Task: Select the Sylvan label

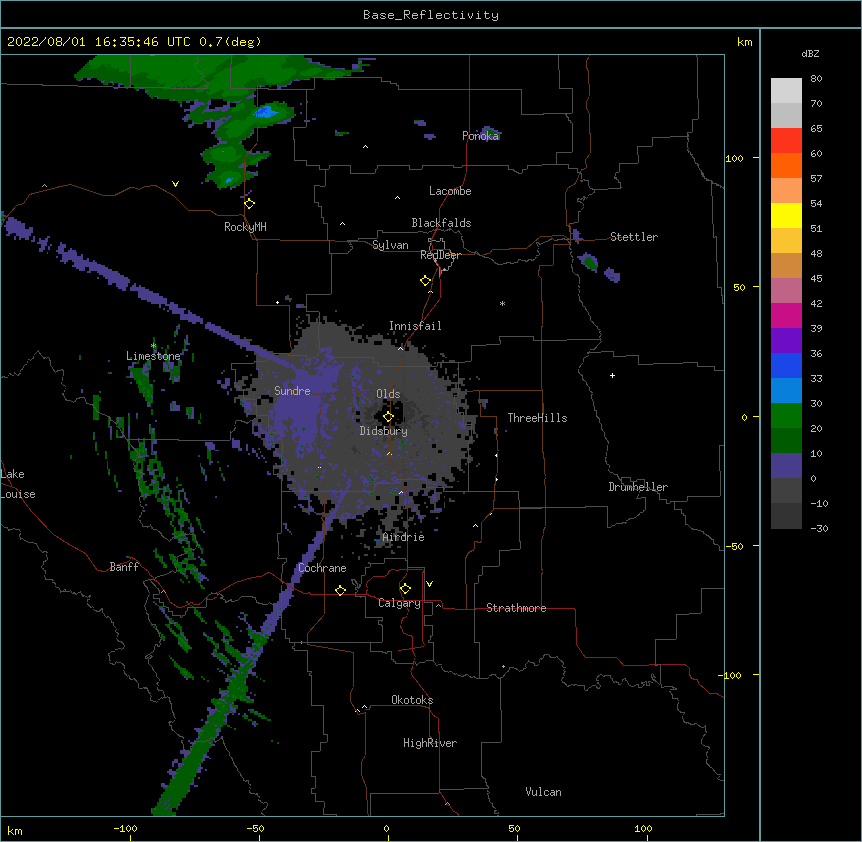Action: 390,245
